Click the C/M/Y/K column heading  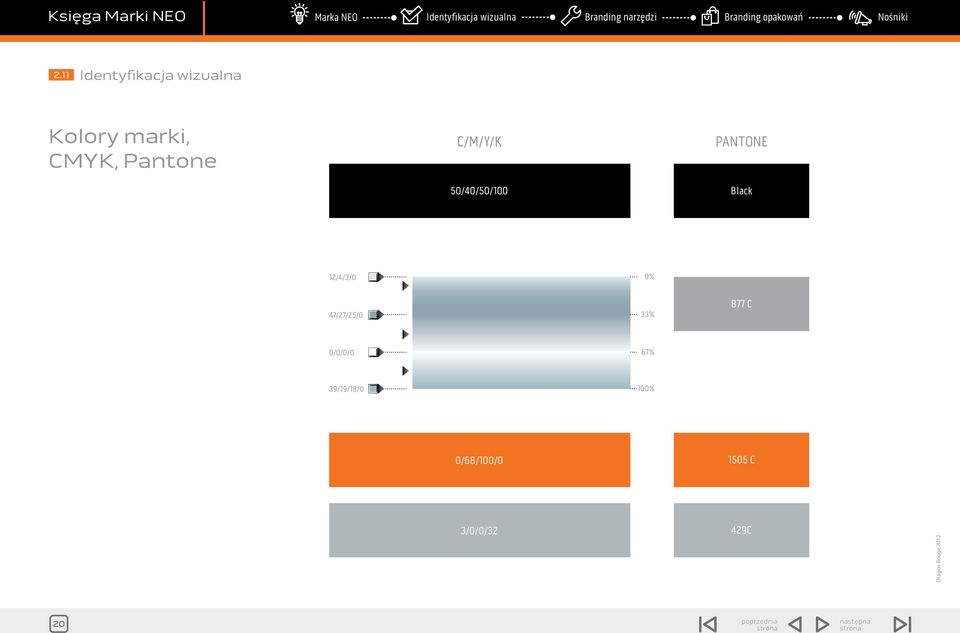pos(479,141)
